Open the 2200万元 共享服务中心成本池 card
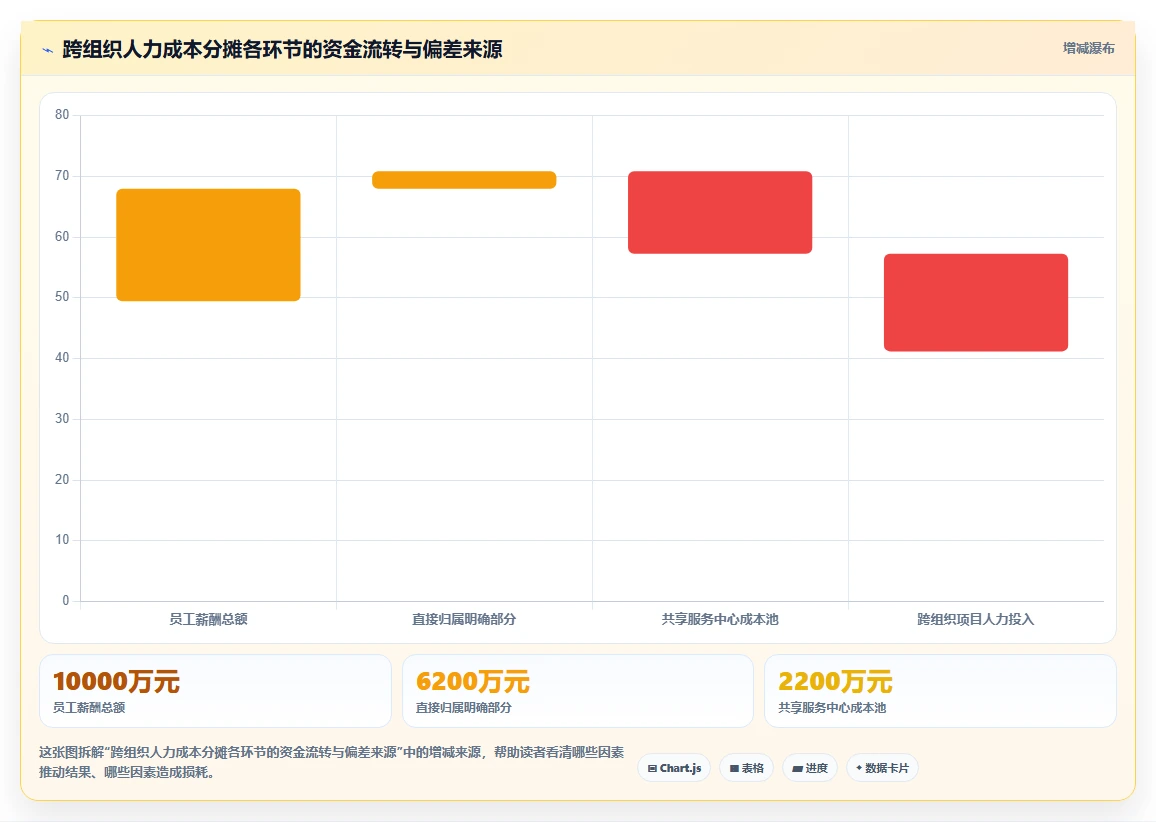This screenshot has height=822, width=1156. (x=940, y=691)
